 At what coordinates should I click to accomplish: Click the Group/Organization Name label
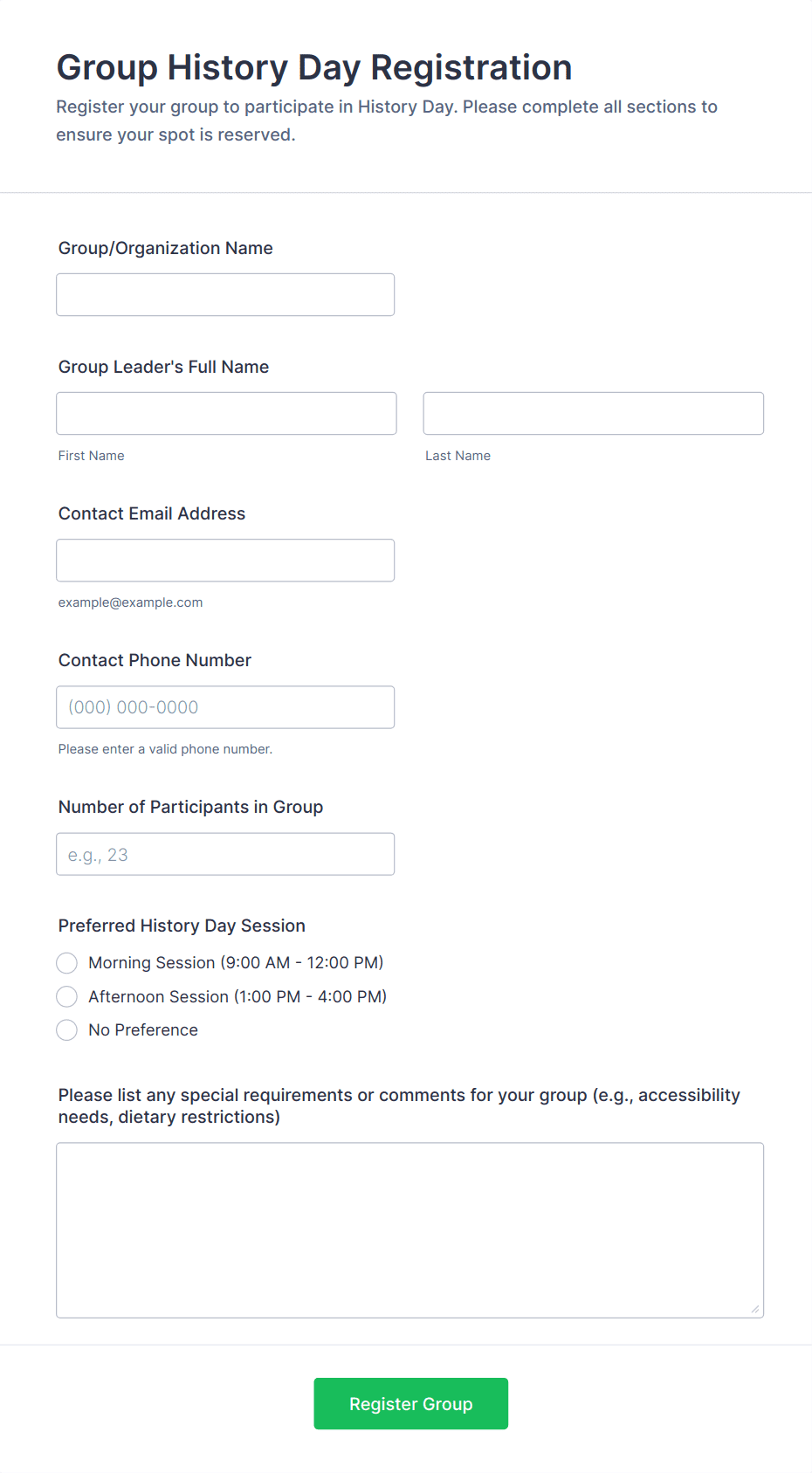[x=166, y=248]
